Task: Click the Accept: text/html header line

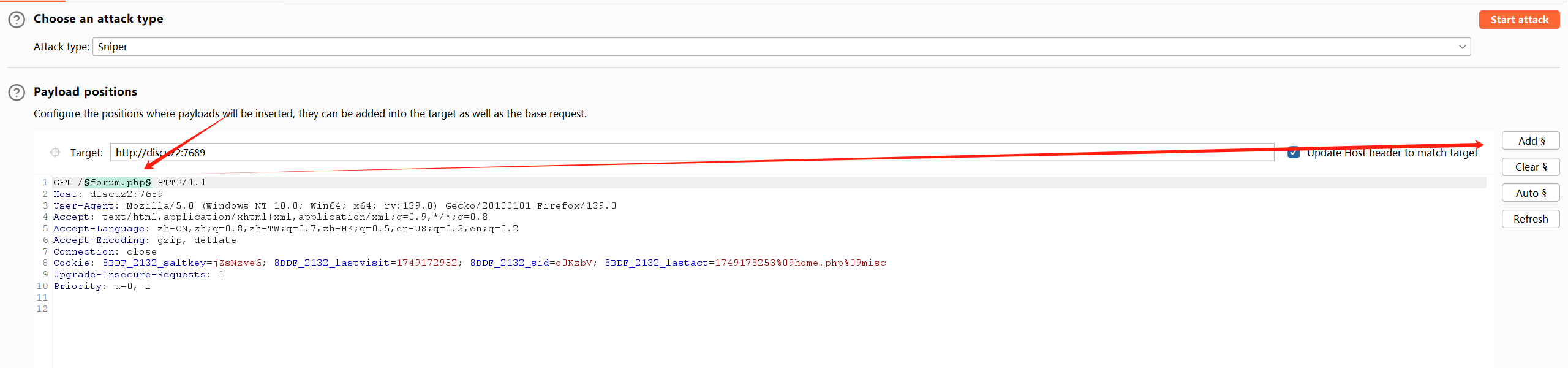Action: (271, 217)
